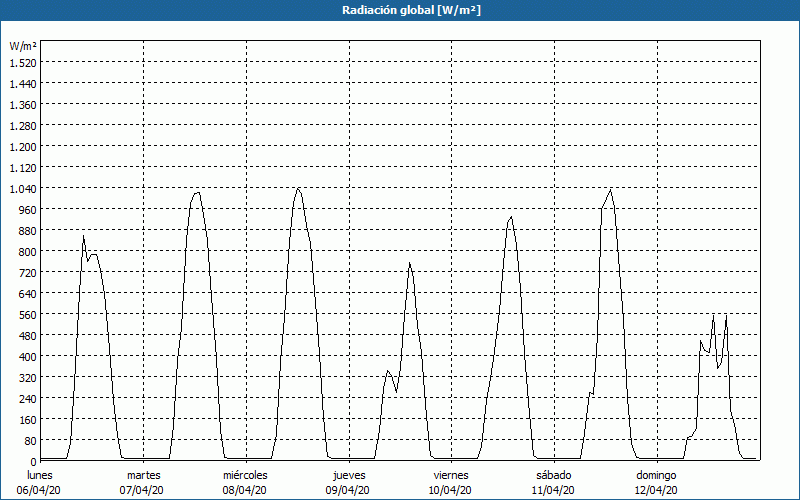This screenshot has height=500, width=800.
Task: Click the 1.200 y-axis value
Action: pos(23,146)
